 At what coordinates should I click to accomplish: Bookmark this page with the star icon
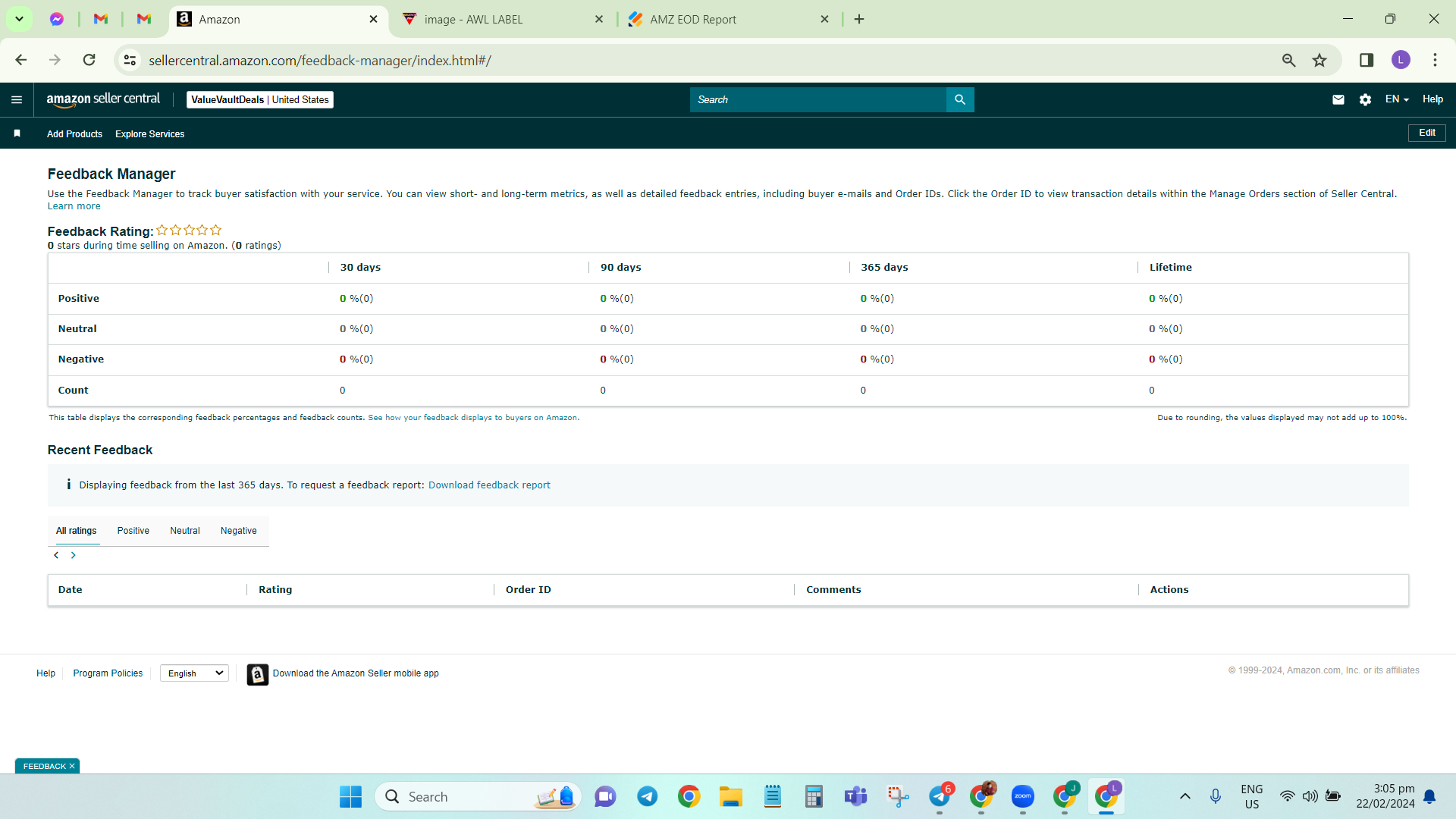(1319, 60)
